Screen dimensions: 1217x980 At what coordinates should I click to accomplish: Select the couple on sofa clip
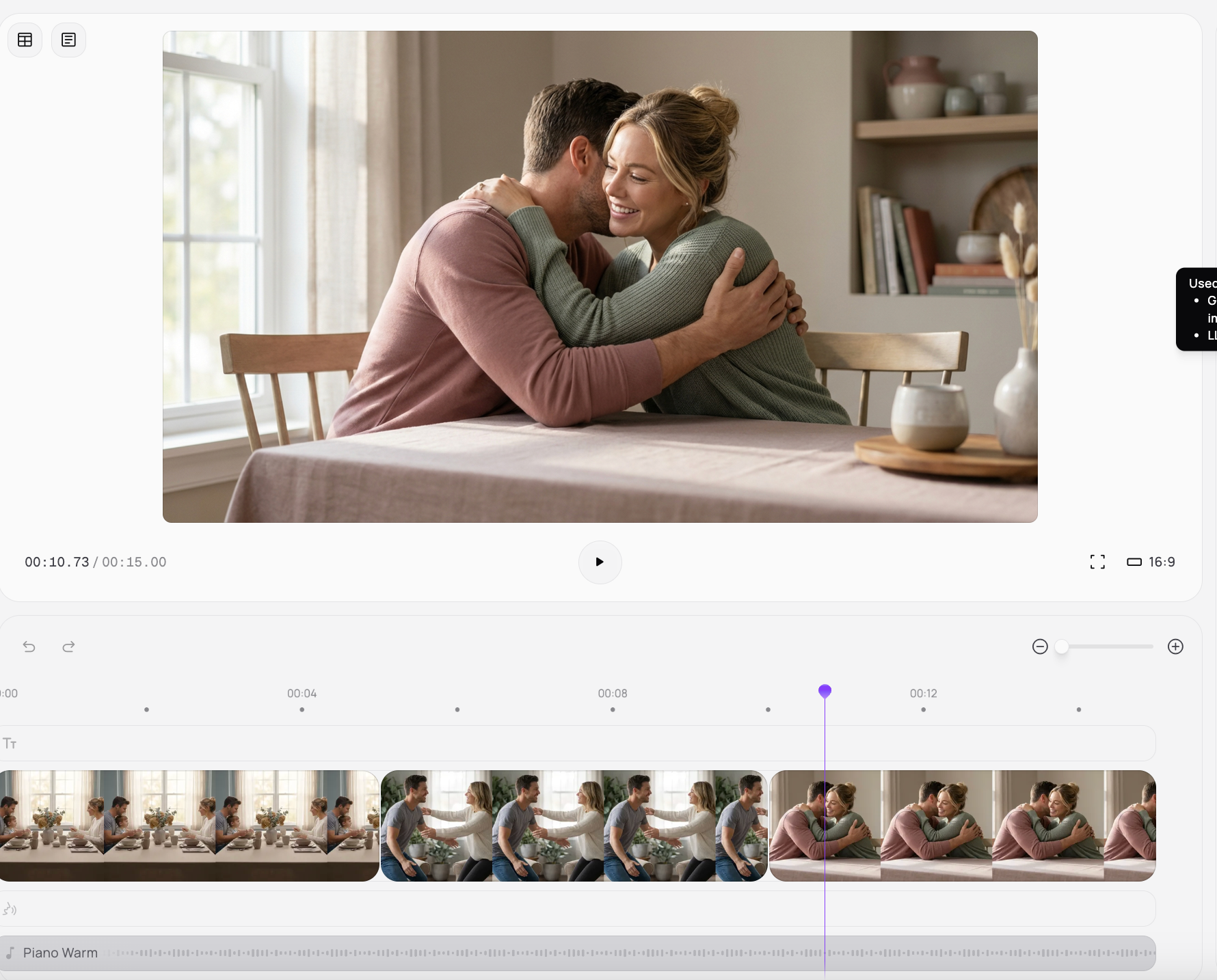pos(574,826)
